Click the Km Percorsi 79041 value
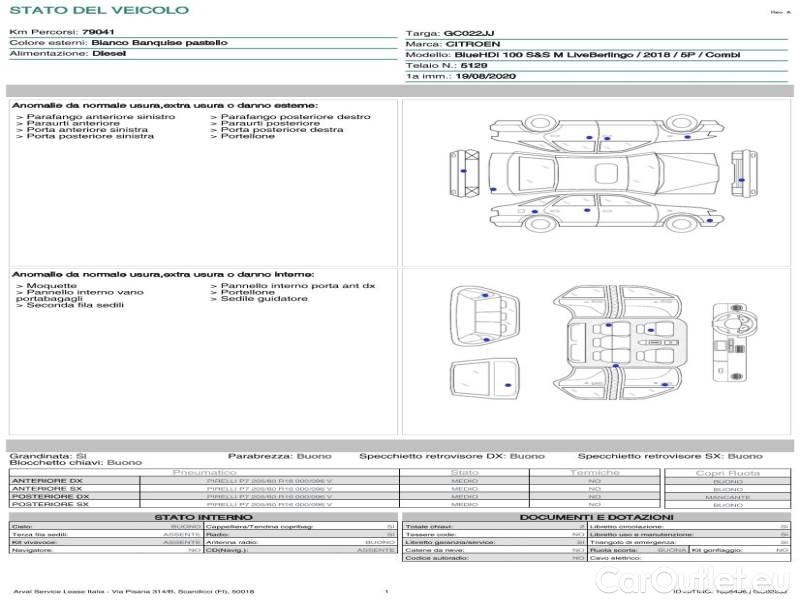The height and width of the screenshot is (600, 800). 97,33
